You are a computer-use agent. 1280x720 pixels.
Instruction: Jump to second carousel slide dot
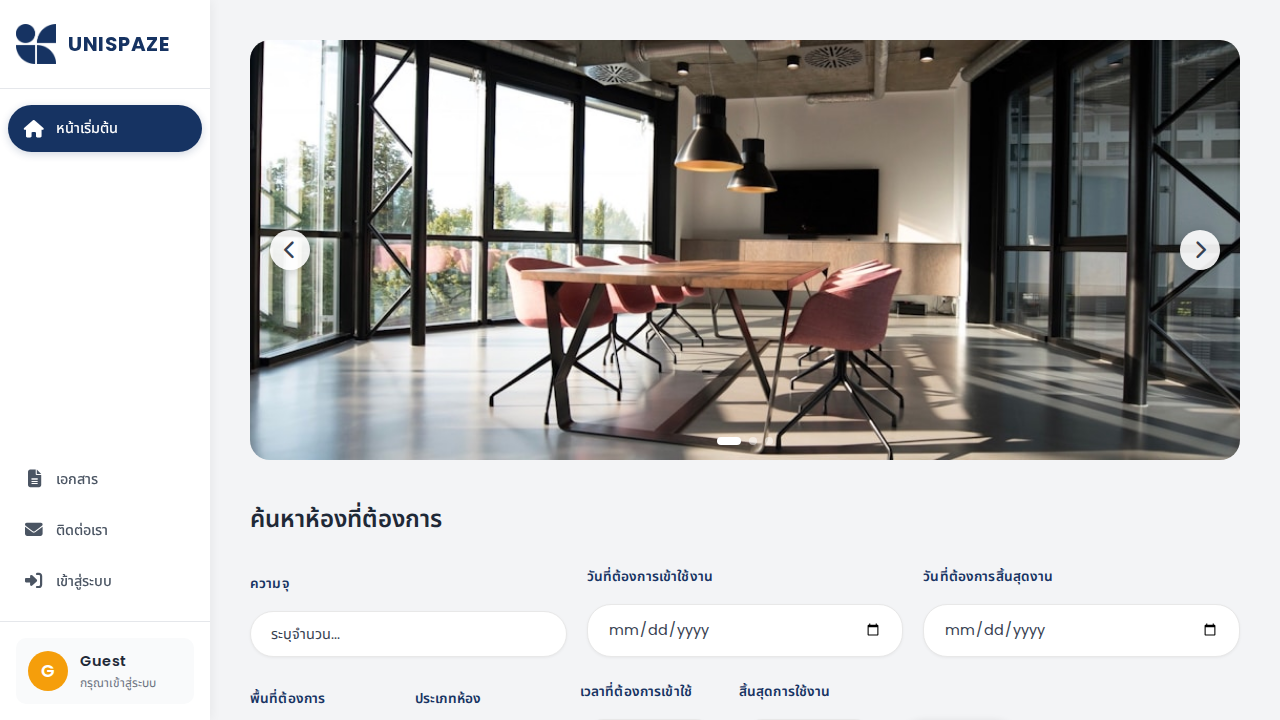(753, 441)
